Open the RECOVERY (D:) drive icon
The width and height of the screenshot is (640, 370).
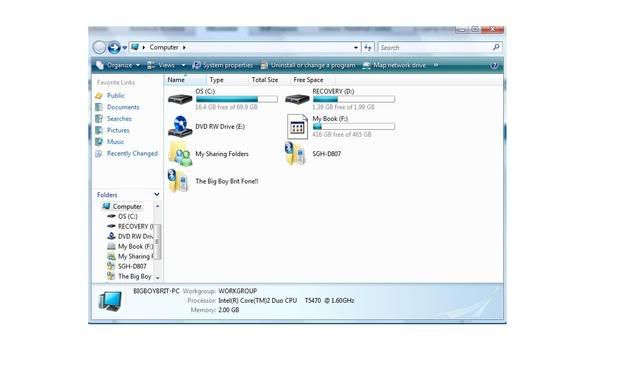(297, 99)
